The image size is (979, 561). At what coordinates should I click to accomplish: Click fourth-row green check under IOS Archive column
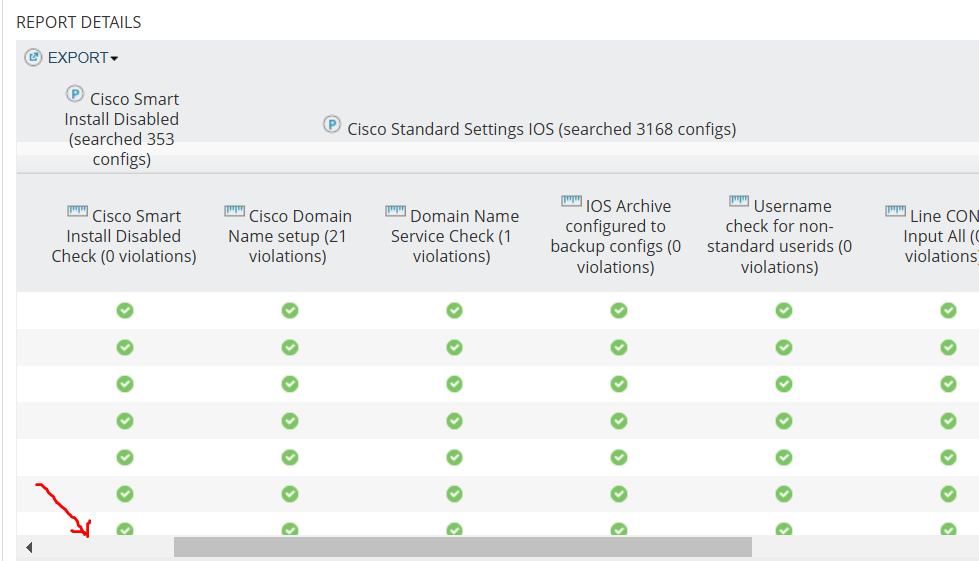point(619,421)
